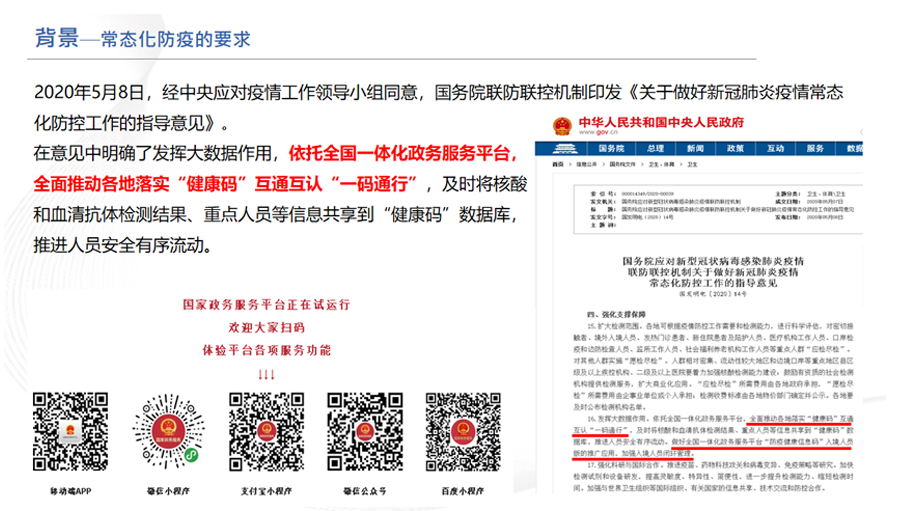
Task: Click the 移动端APP caption
Action: coord(71,491)
